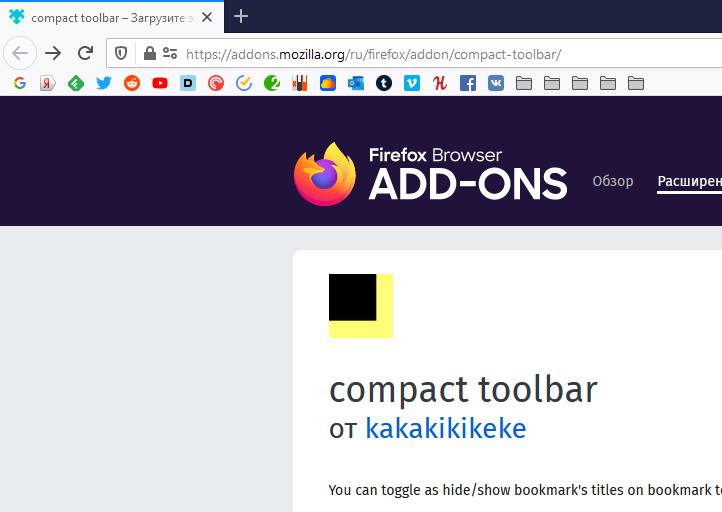
Task: Open the Расширения navigation tab
Action: tap(689, 181)
